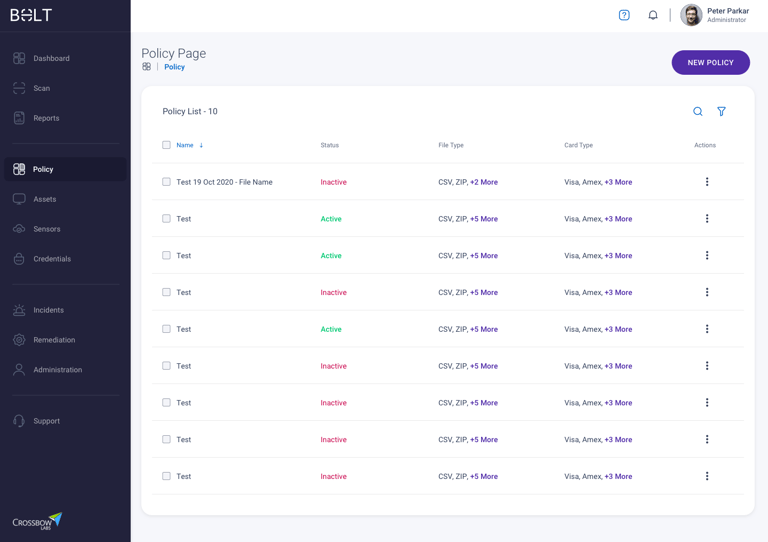Open search in Policy List

click(697, 112)
